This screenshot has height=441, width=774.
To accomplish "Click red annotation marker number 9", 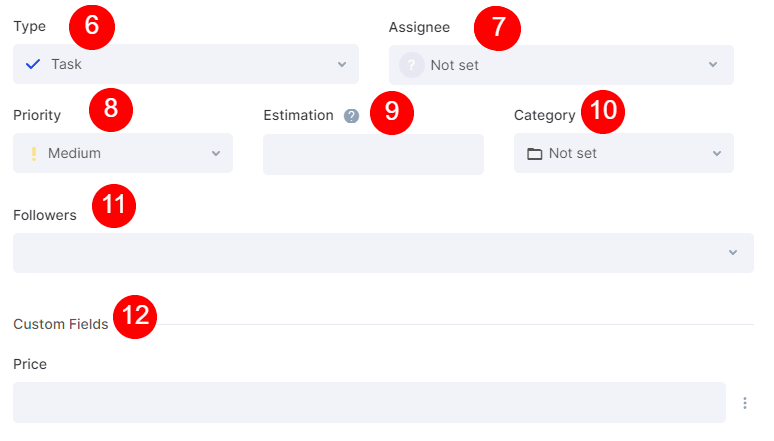I will [392, 113].
